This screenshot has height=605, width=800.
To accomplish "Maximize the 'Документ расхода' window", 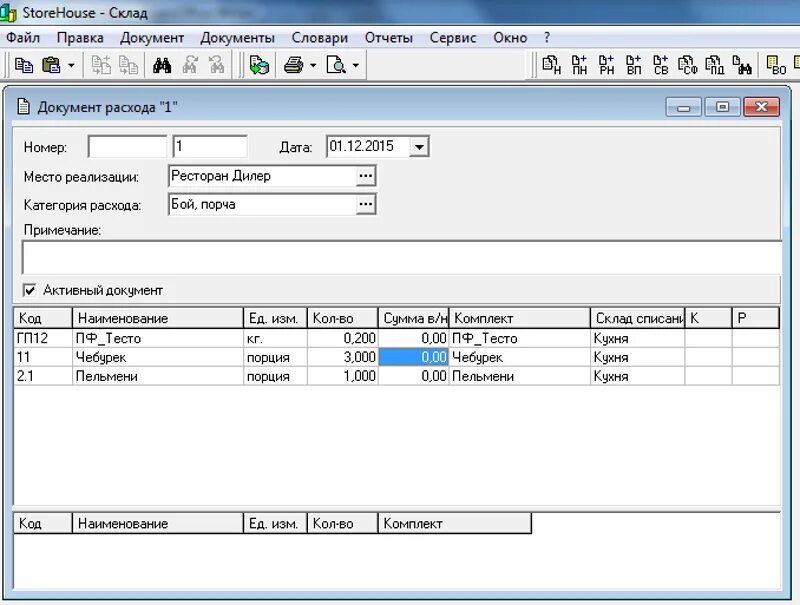I will coord(722,107).
